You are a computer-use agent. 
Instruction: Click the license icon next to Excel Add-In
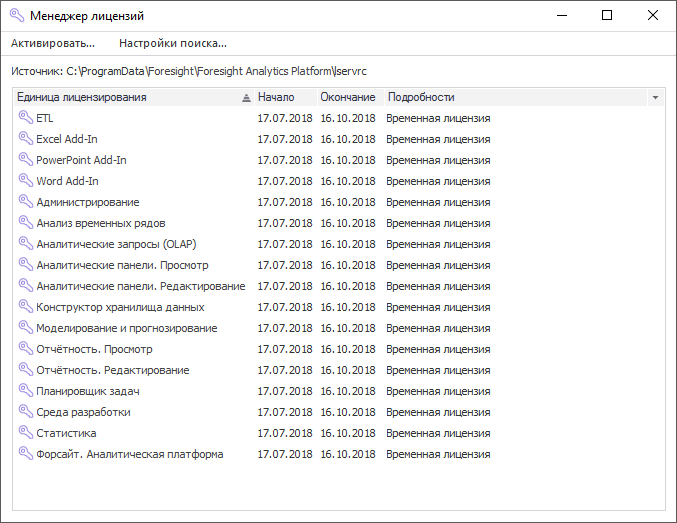[x=25, y=139]
